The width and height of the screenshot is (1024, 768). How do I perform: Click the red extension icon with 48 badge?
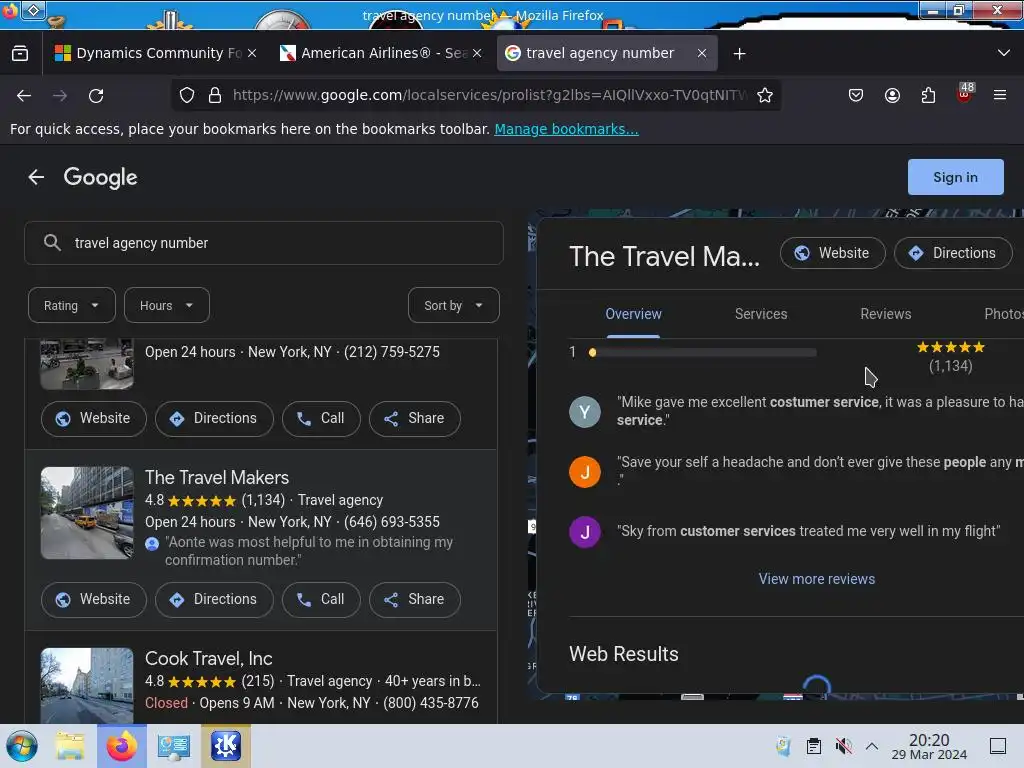coord(965,94)
